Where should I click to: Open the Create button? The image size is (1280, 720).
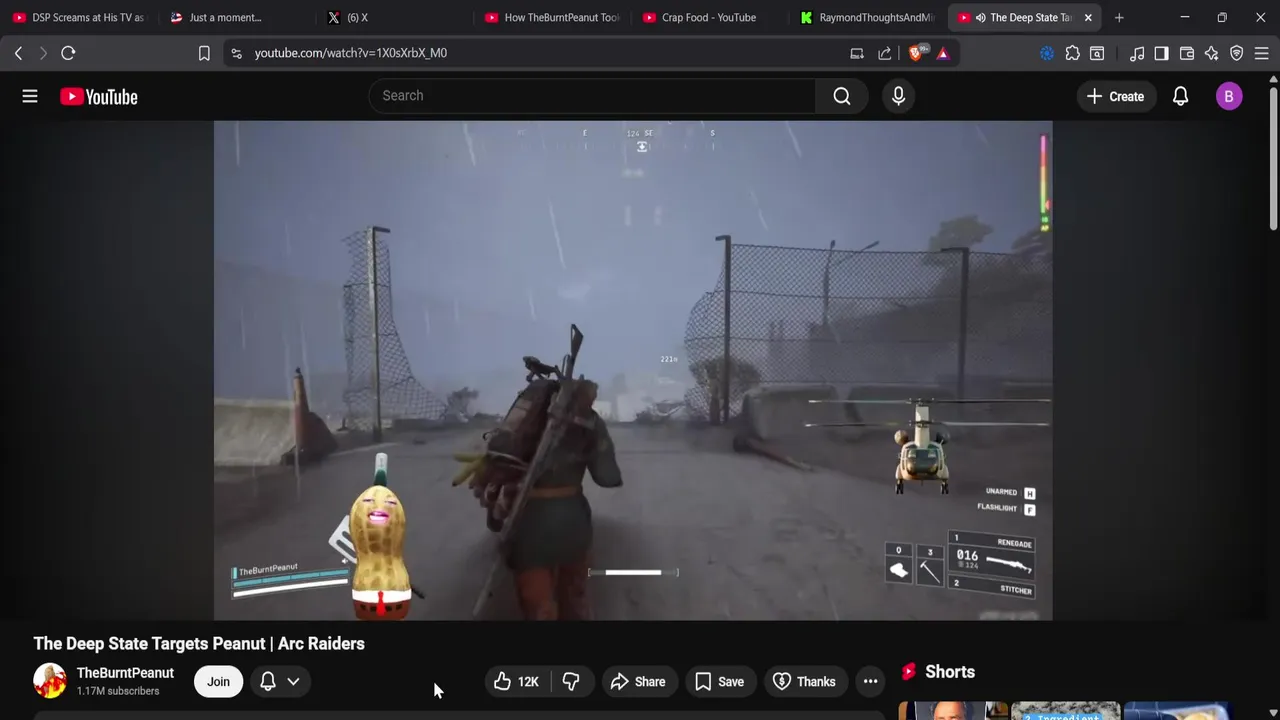1115,96
